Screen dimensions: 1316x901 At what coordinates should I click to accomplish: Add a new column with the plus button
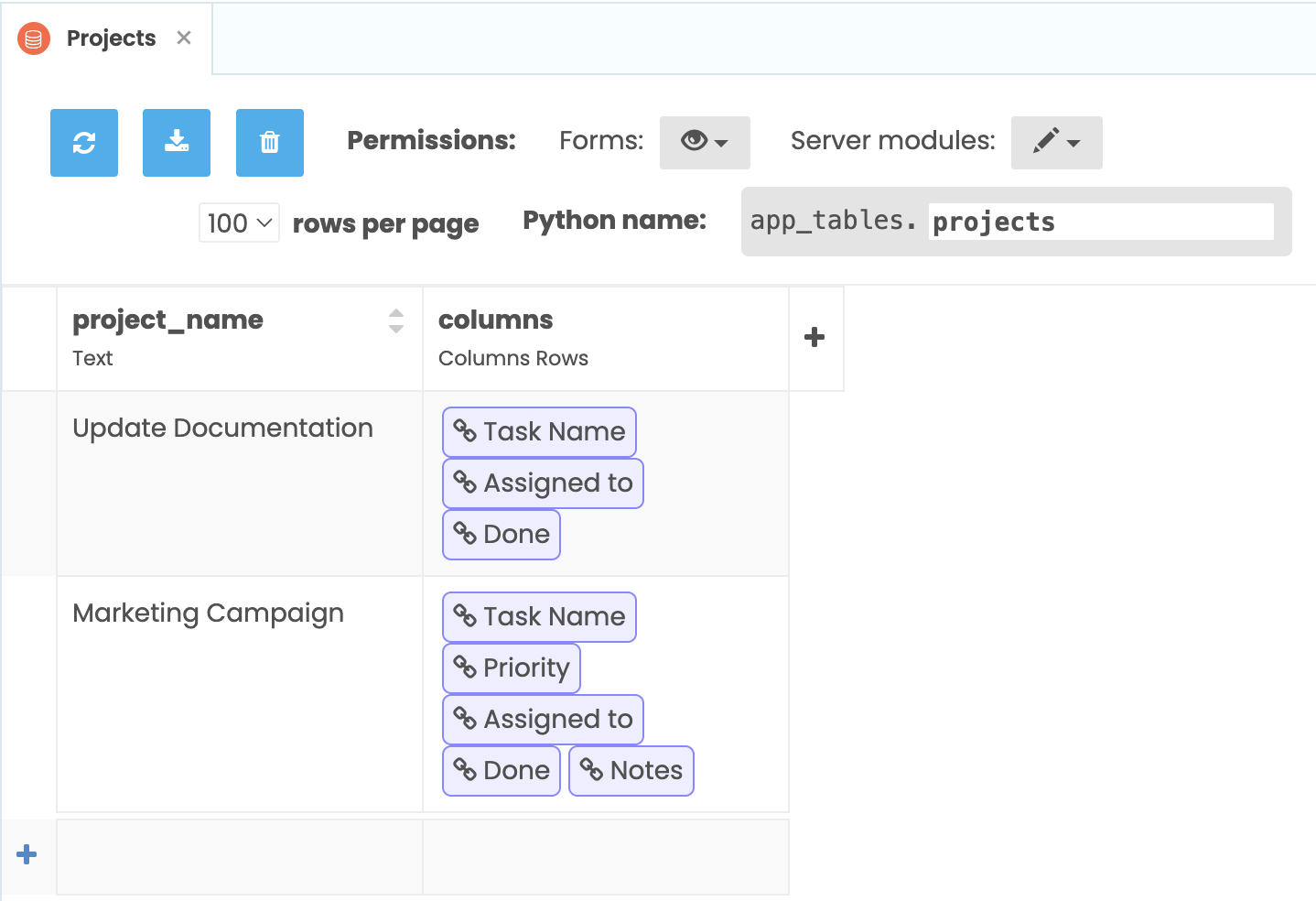click(814, 337)
